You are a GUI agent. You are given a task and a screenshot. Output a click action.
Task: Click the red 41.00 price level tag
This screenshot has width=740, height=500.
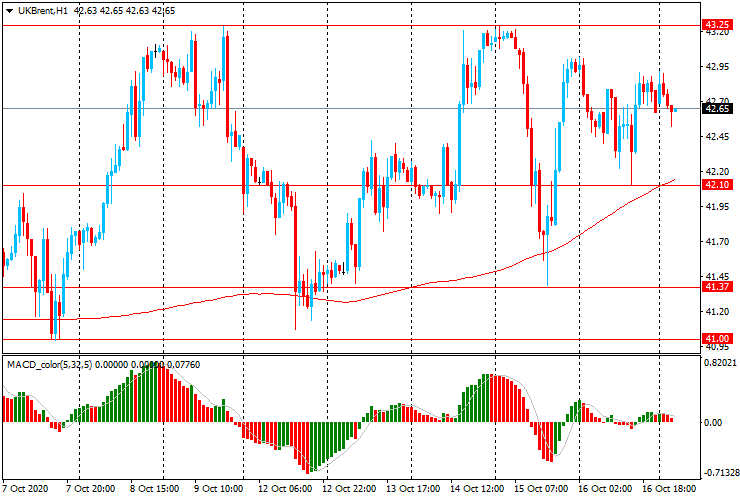click(x=716, y=339)
